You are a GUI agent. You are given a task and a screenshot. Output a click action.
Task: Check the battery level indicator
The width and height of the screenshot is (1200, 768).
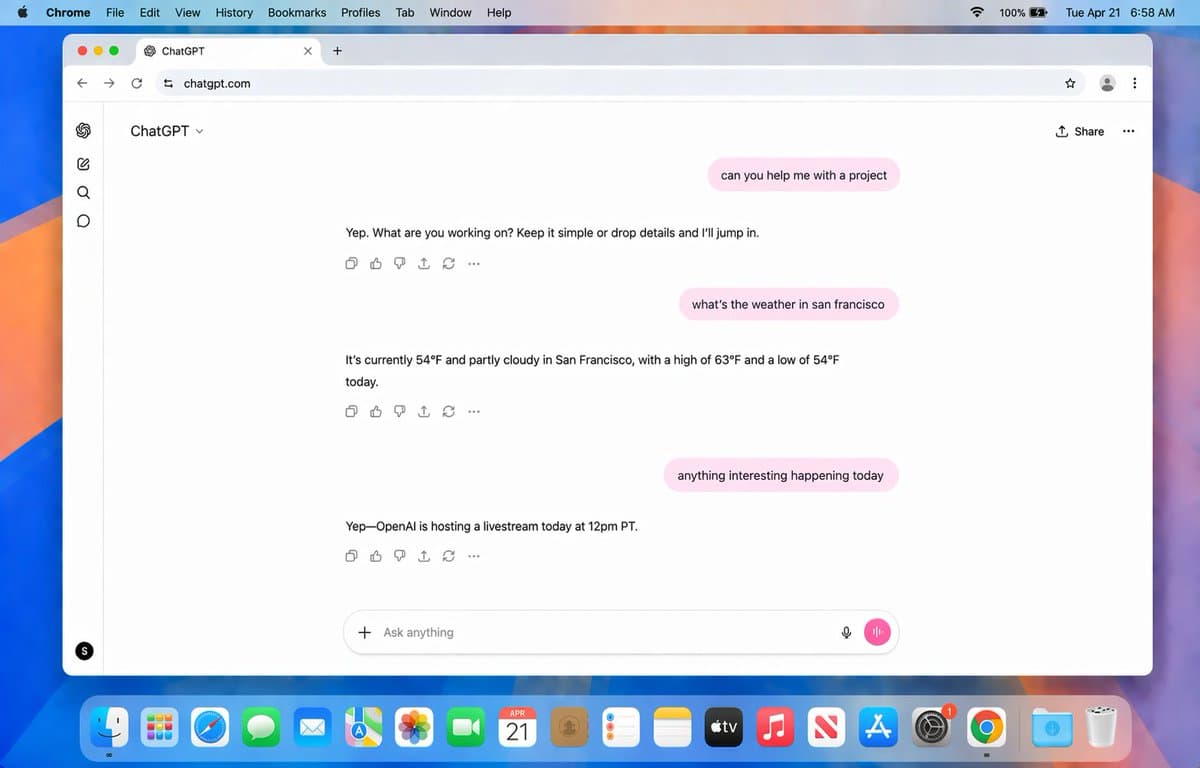(x=1022, y=12)
